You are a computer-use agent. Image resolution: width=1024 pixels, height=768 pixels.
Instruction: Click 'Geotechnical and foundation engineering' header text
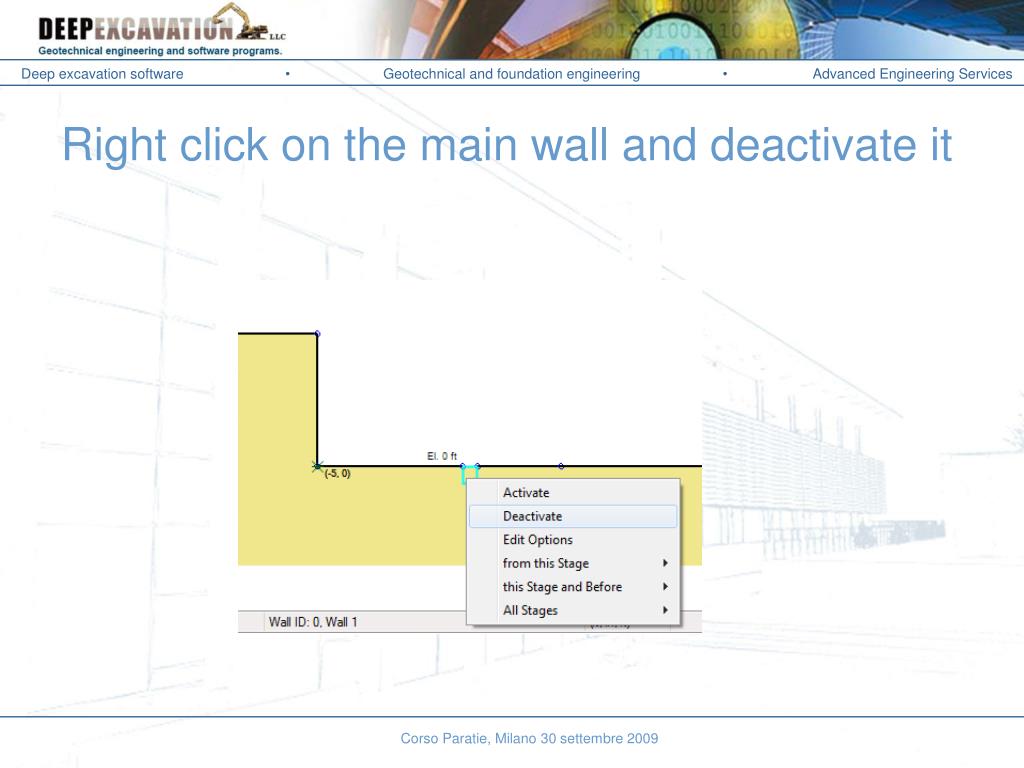point(511,74)
